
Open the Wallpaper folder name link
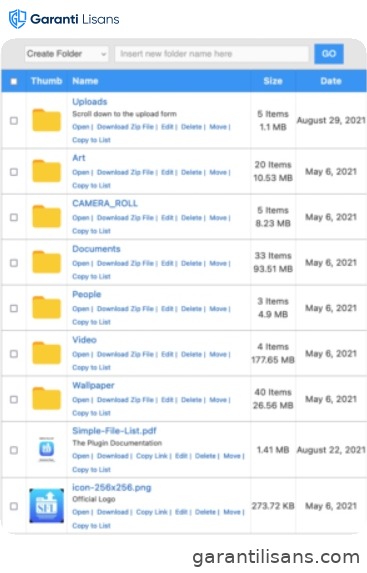93,385
